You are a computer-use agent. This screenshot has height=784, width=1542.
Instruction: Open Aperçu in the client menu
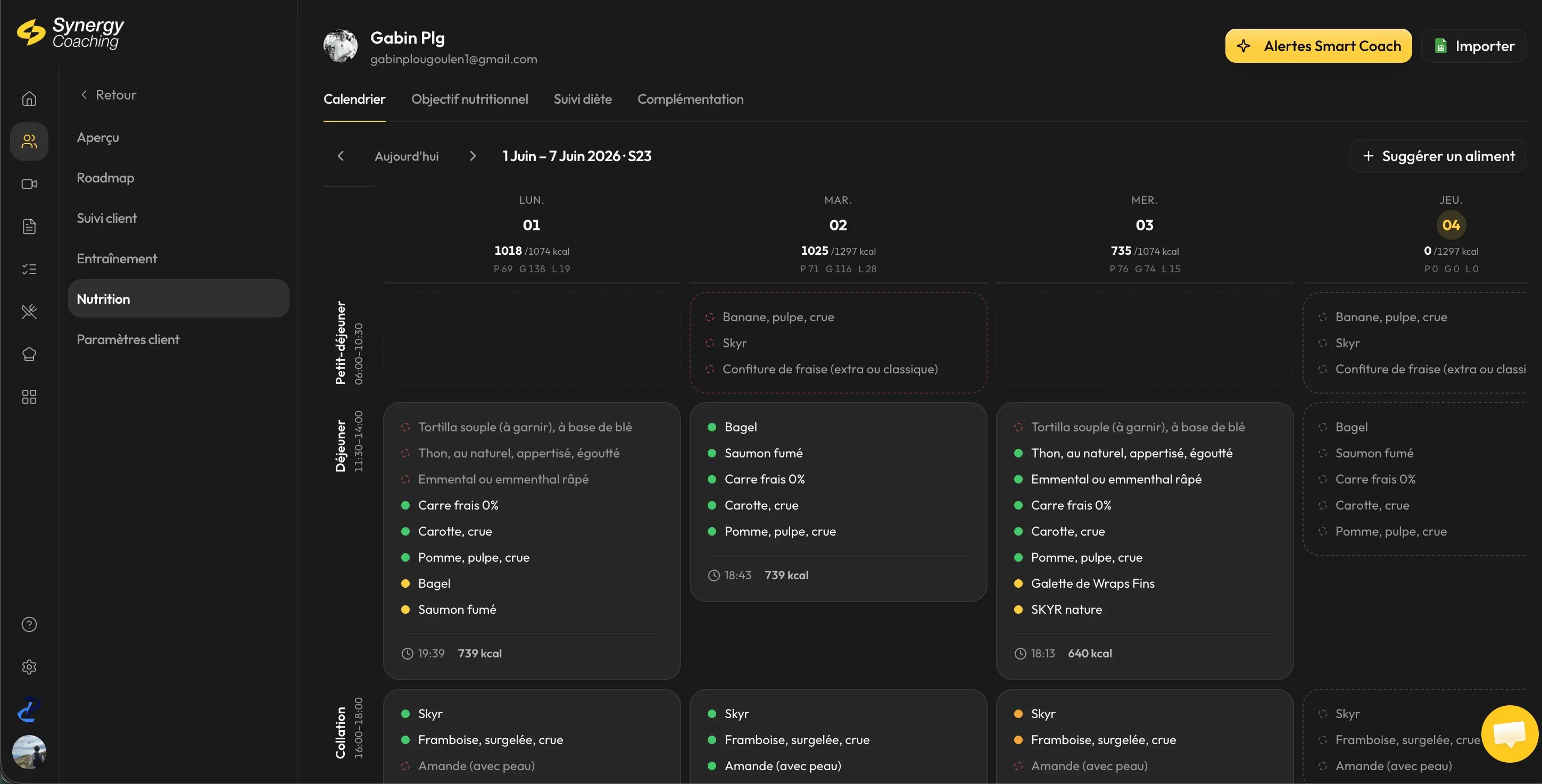pos(97,138)
